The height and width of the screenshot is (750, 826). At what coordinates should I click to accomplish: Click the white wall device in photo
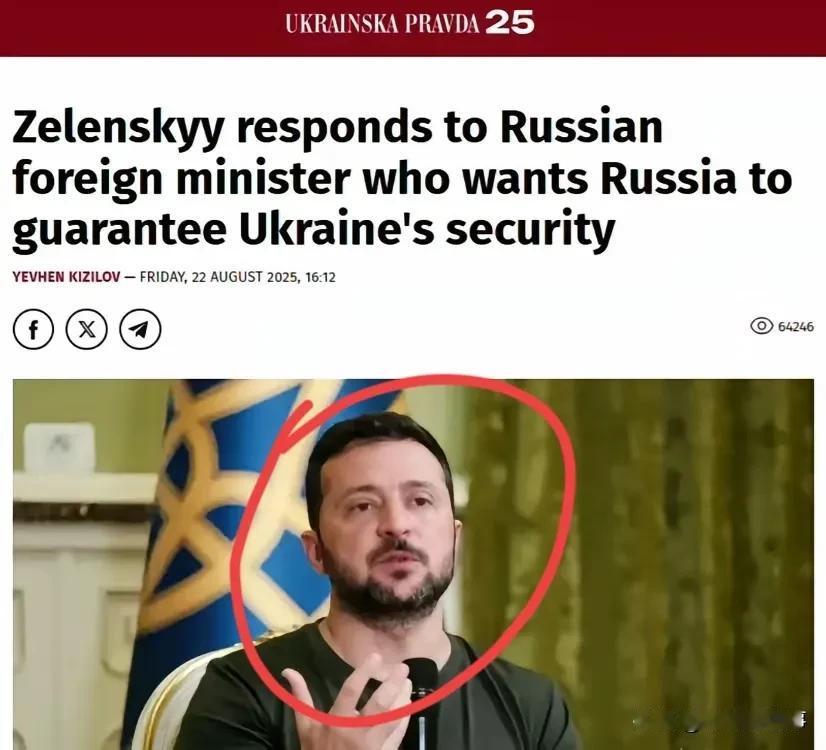pos(60,448)
